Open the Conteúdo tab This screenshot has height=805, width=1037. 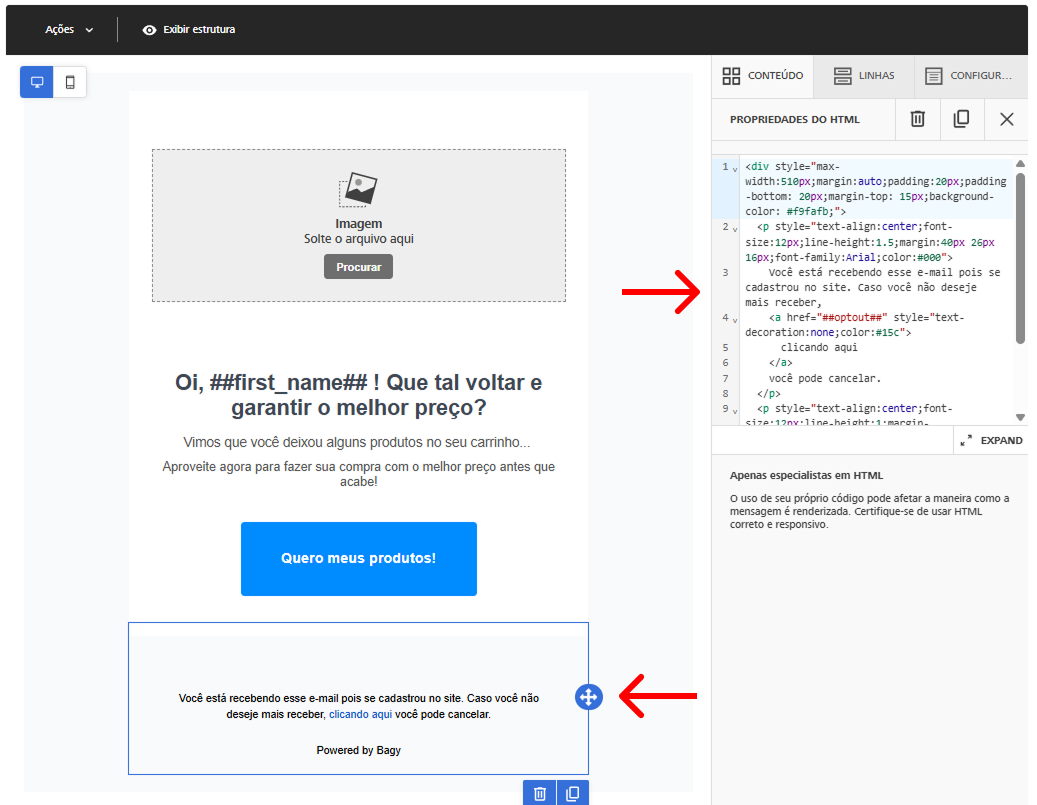(763, 75)
